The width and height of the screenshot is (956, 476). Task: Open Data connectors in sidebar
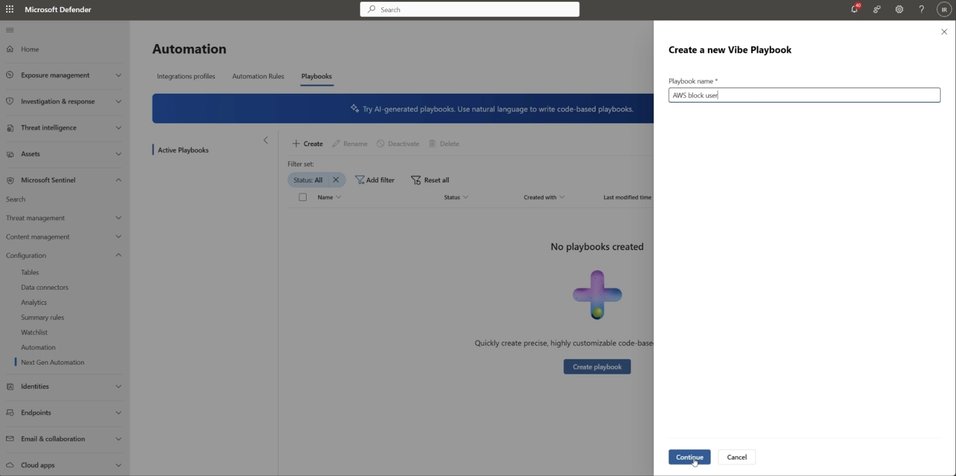click(45, 287)
